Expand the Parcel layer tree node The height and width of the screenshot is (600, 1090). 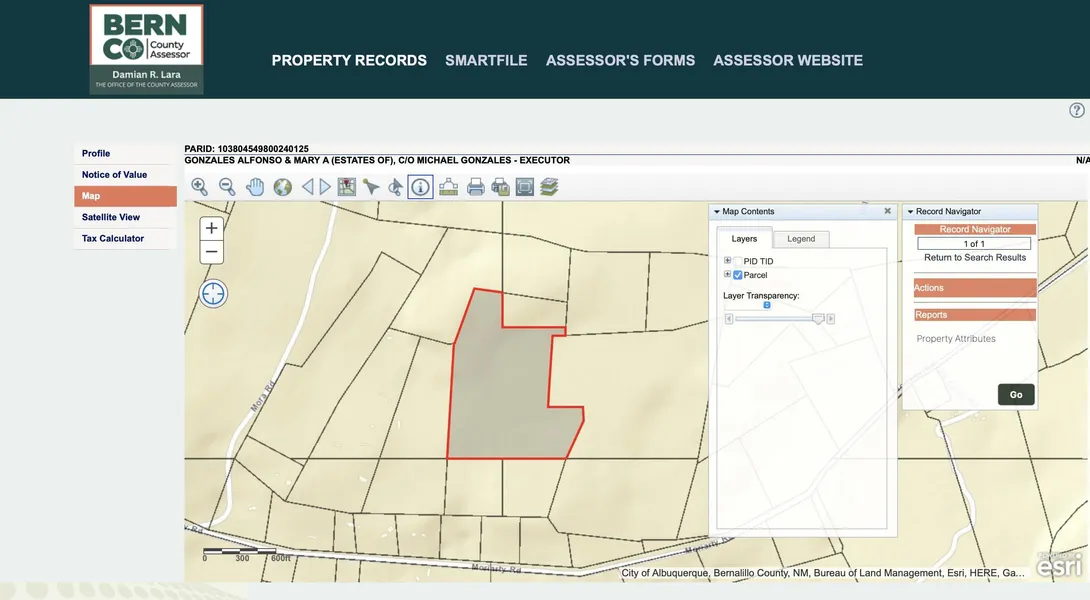(728, 274)
